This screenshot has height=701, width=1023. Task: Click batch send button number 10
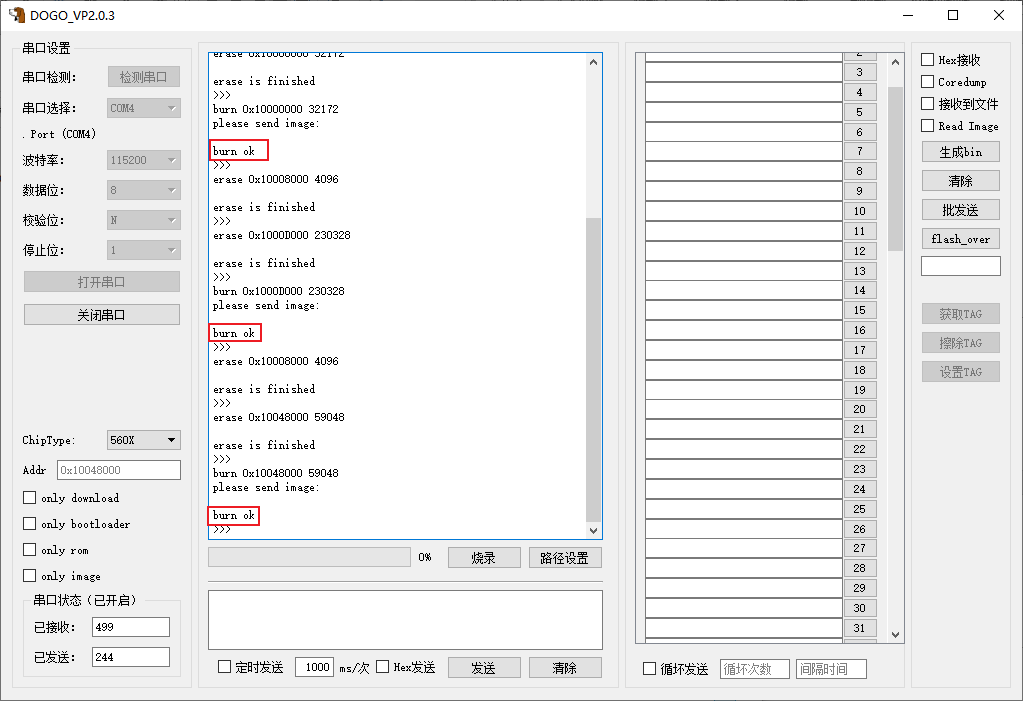(x=860, y=211)
